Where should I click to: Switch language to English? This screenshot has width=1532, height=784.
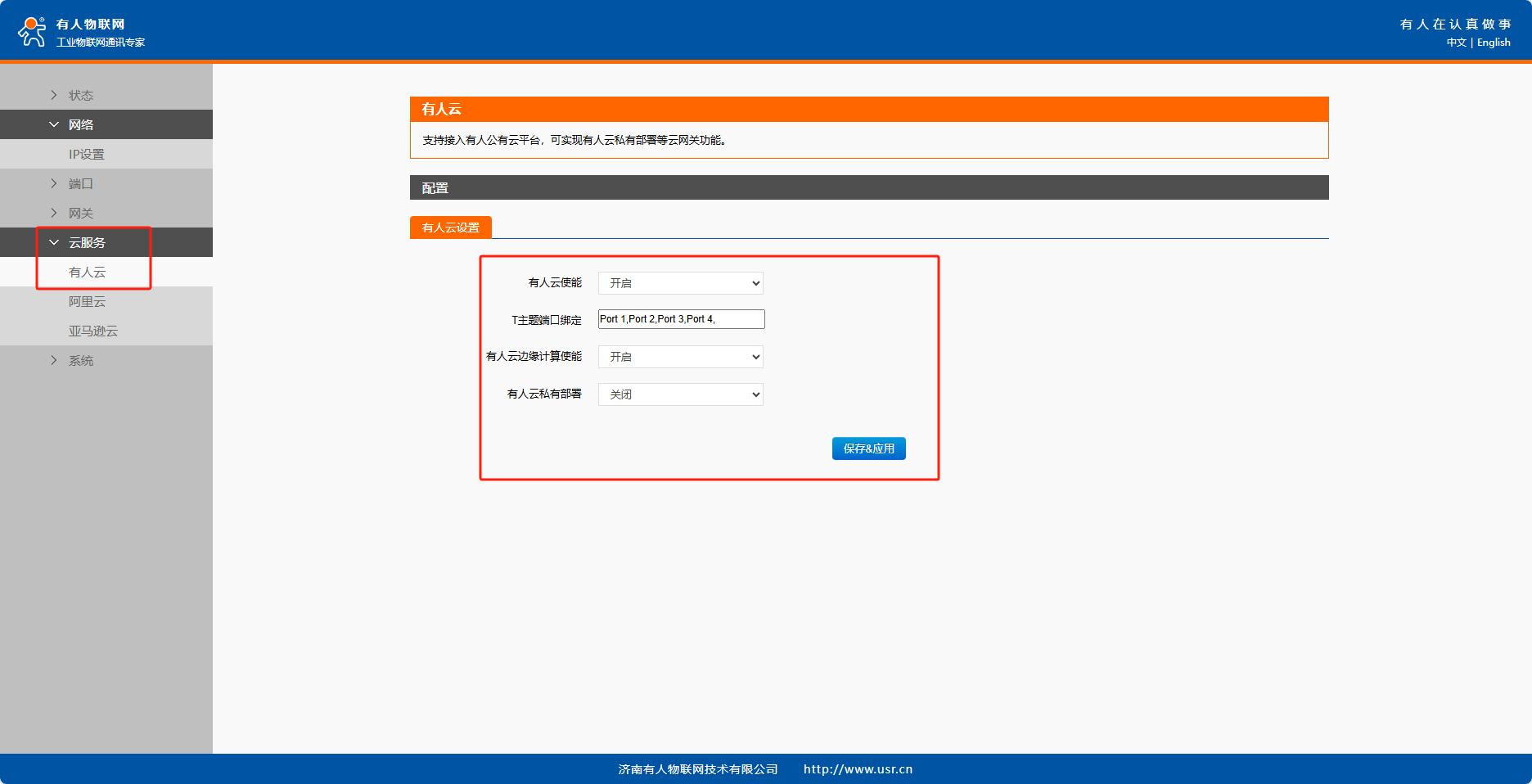[x=1494, y=43]
